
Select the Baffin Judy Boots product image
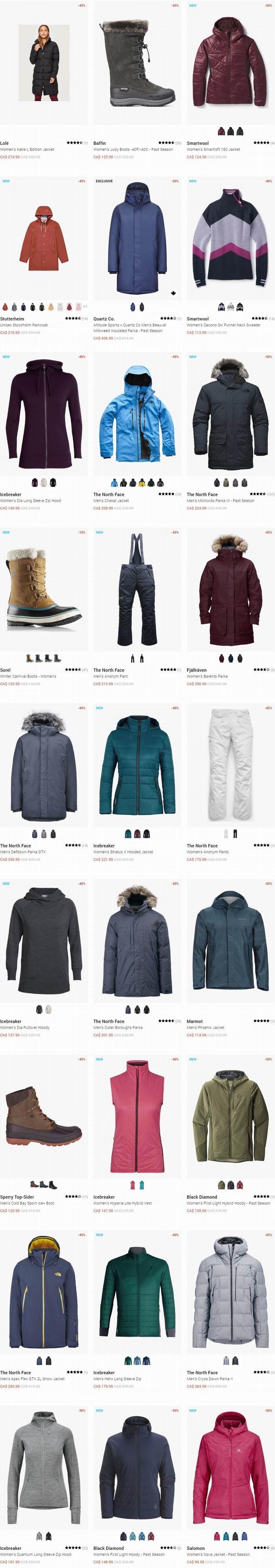(x=137, y=63)
